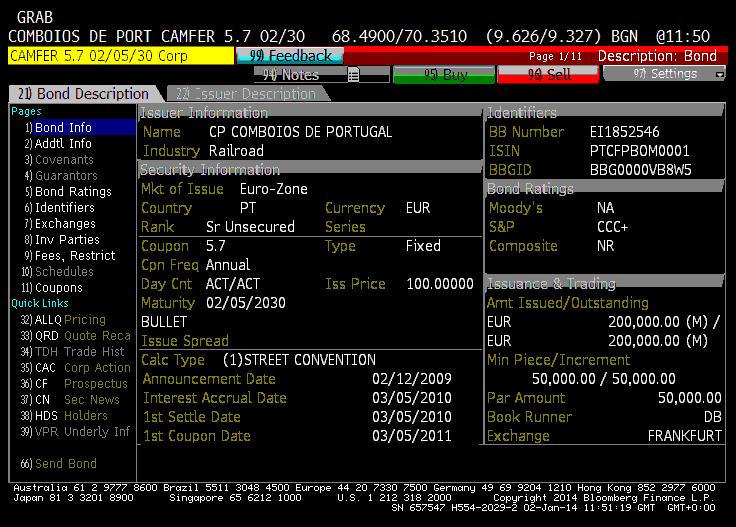This screenshot has height=527, width=736.
Task: Open the Settings button
Action: pos(664,74)
